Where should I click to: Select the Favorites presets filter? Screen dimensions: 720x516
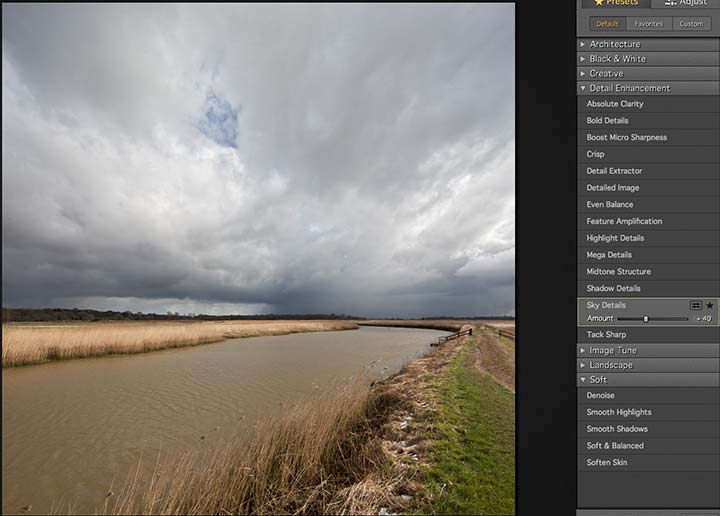point(648,24)
